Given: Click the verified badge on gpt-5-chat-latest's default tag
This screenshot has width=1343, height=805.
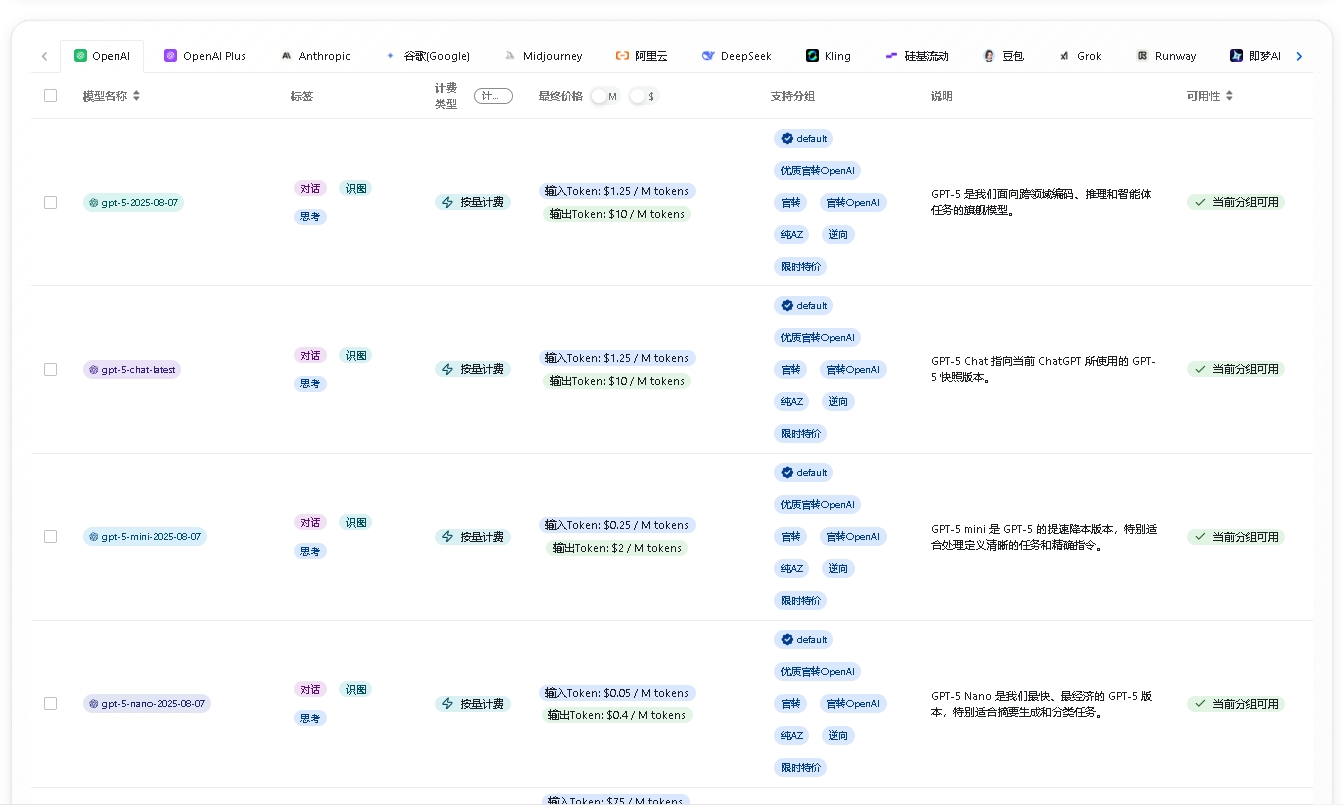Looking at the screenshot, I should tap(787, 306).
